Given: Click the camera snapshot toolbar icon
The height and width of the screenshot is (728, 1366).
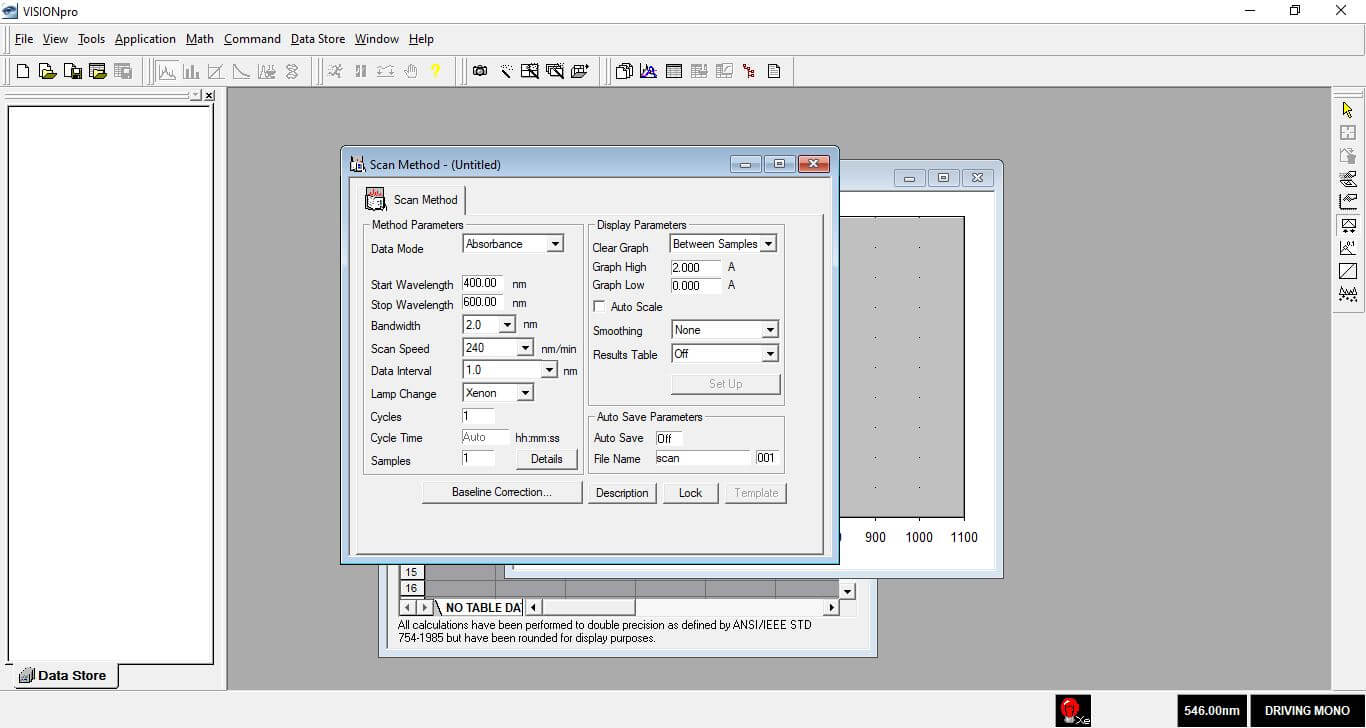Looking at the screenshot, I should coord(480,71).
